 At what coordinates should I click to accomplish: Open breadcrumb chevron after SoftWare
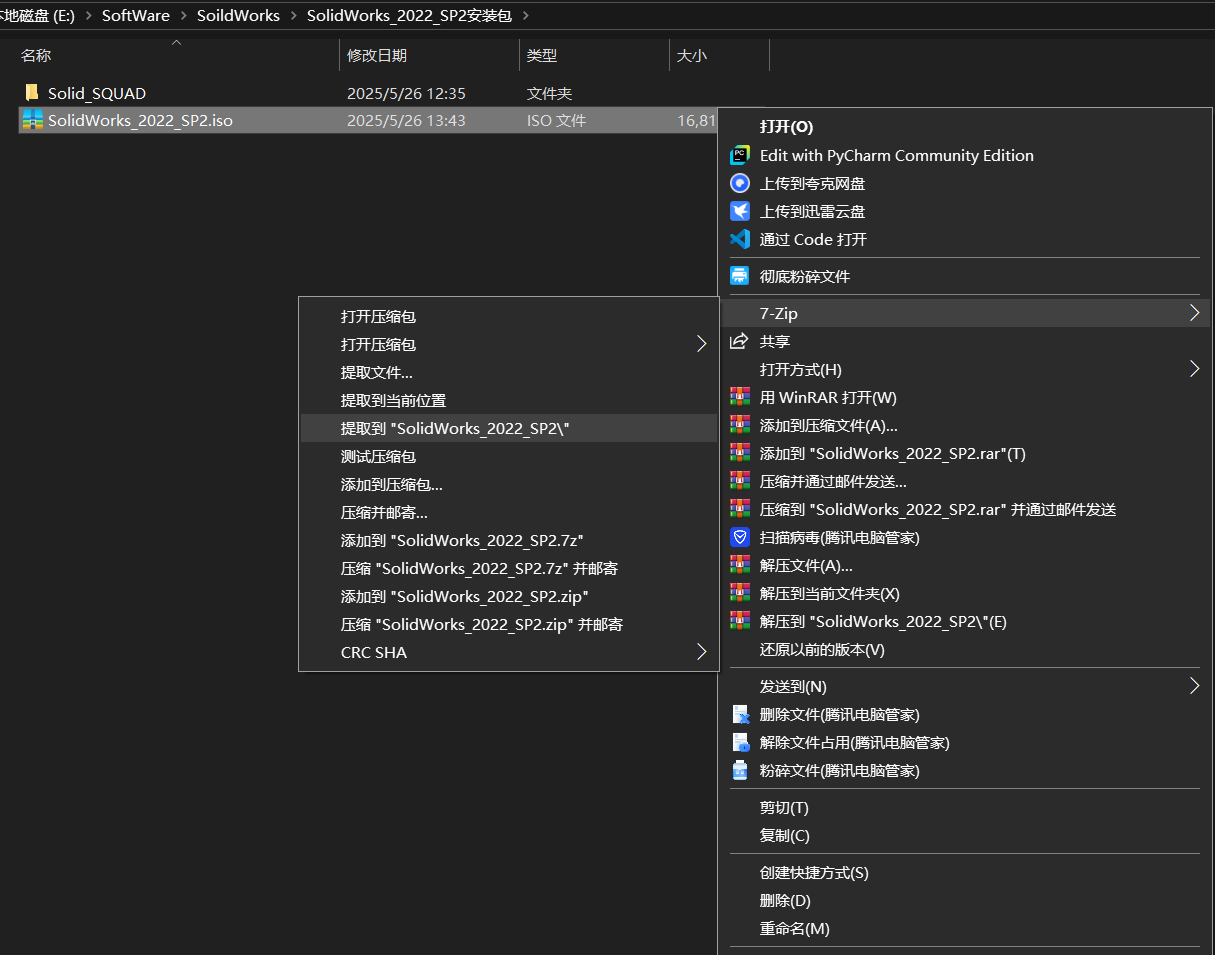[x=183, y=15]
